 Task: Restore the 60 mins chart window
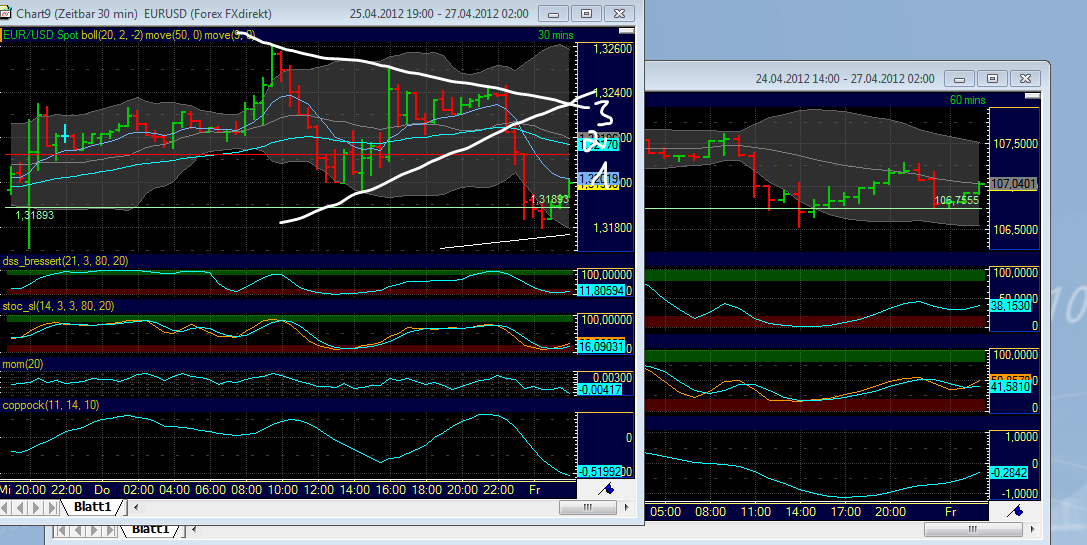(993, 78)
